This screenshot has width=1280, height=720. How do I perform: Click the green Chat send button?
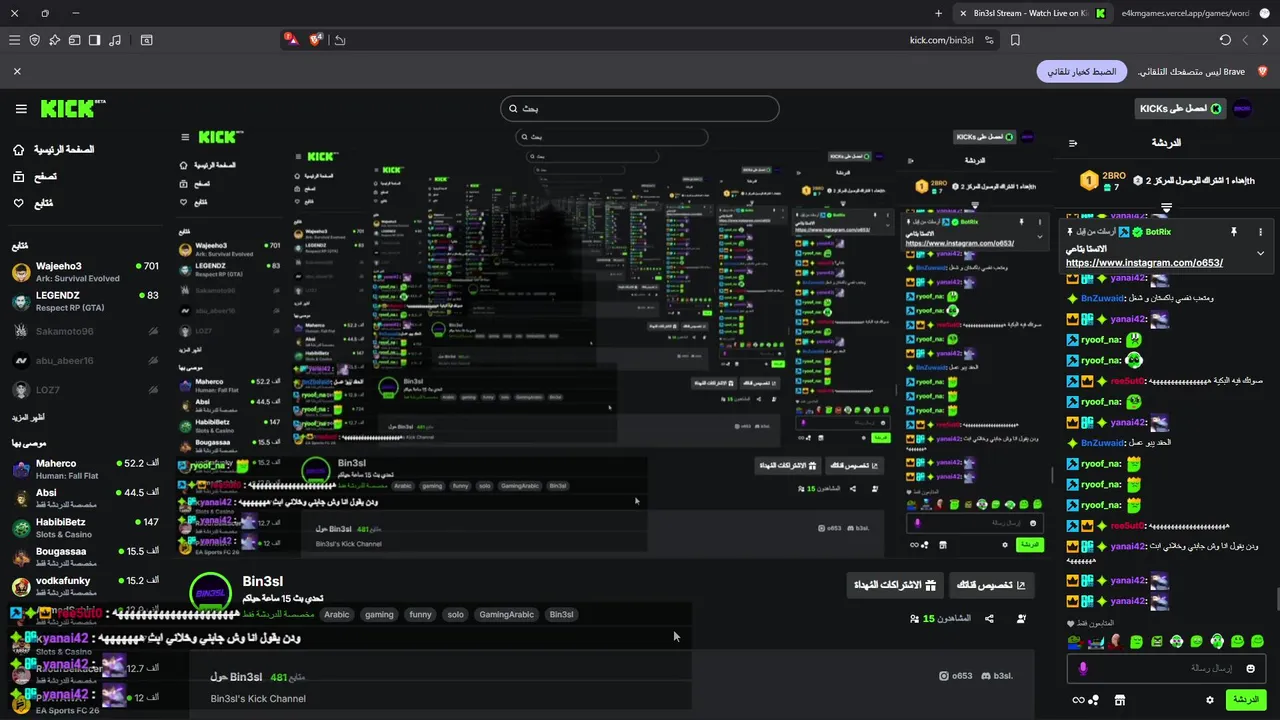tap(1246, 700)
